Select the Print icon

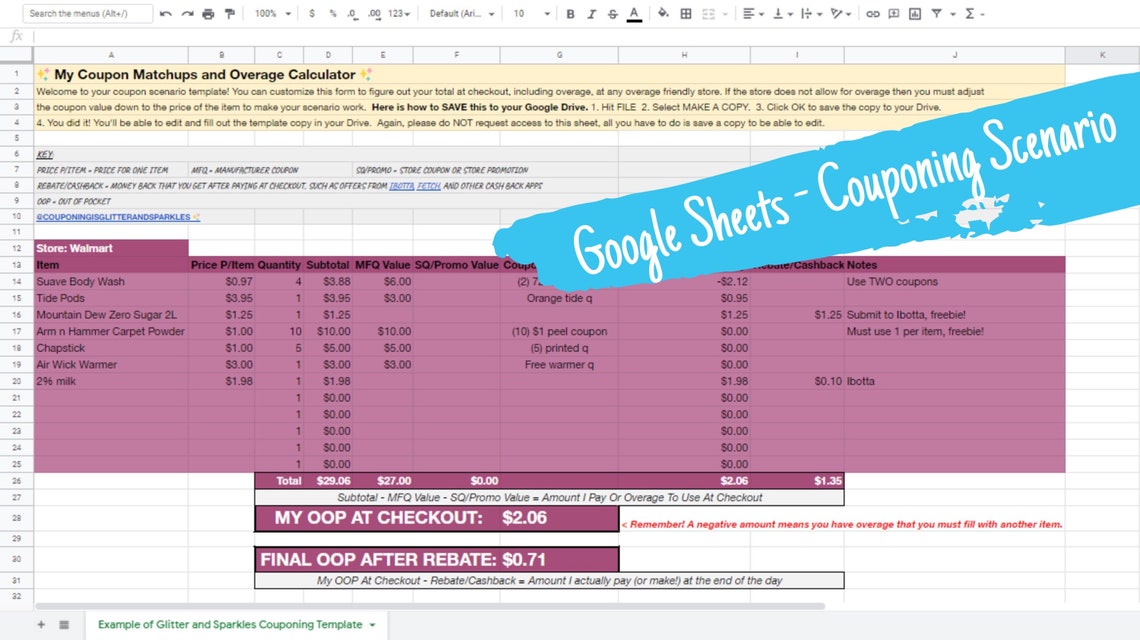[208, 13]
